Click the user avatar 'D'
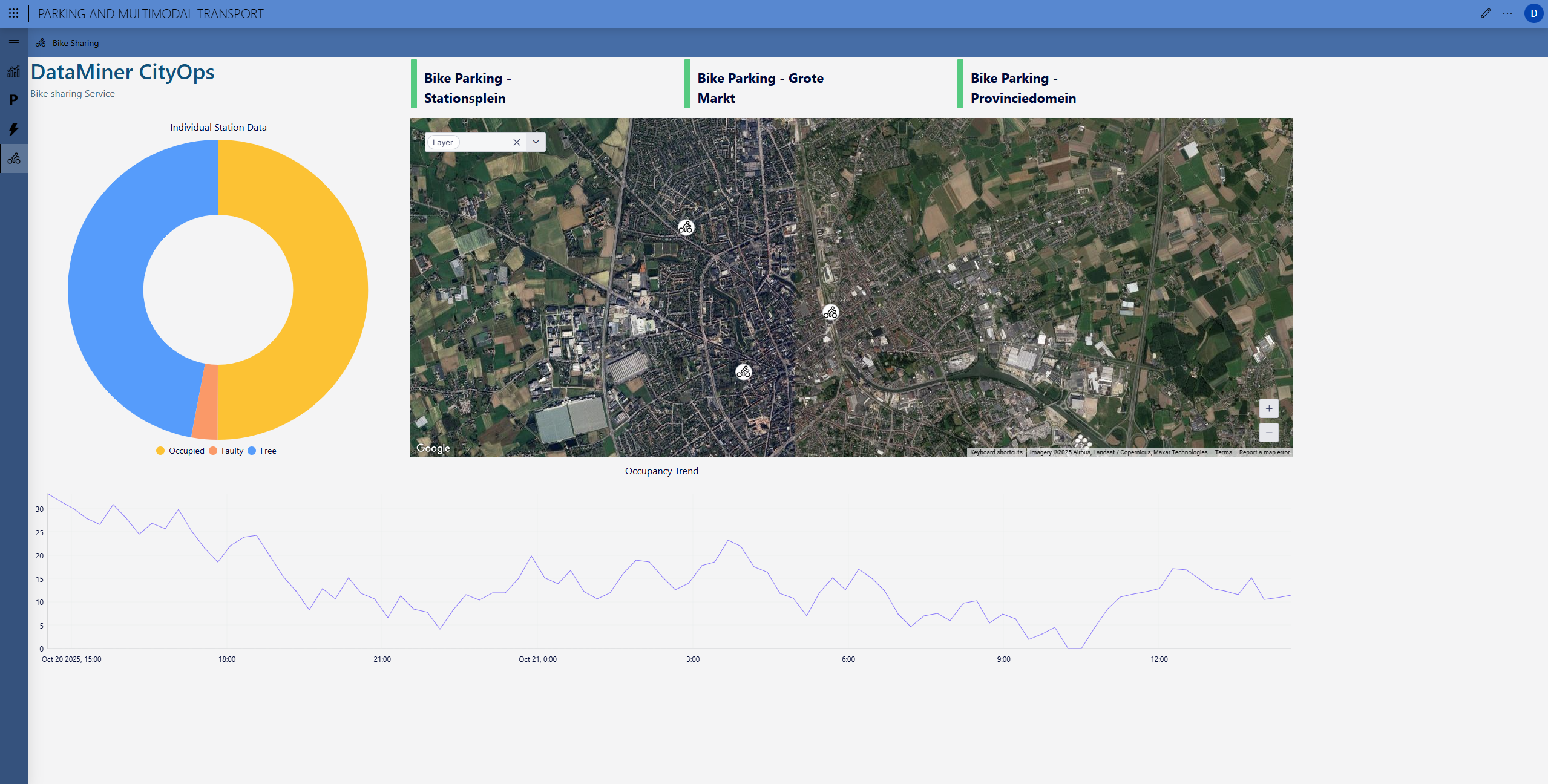The width and height of the screenshot is (1548, 784). [x=1533, y=13]
